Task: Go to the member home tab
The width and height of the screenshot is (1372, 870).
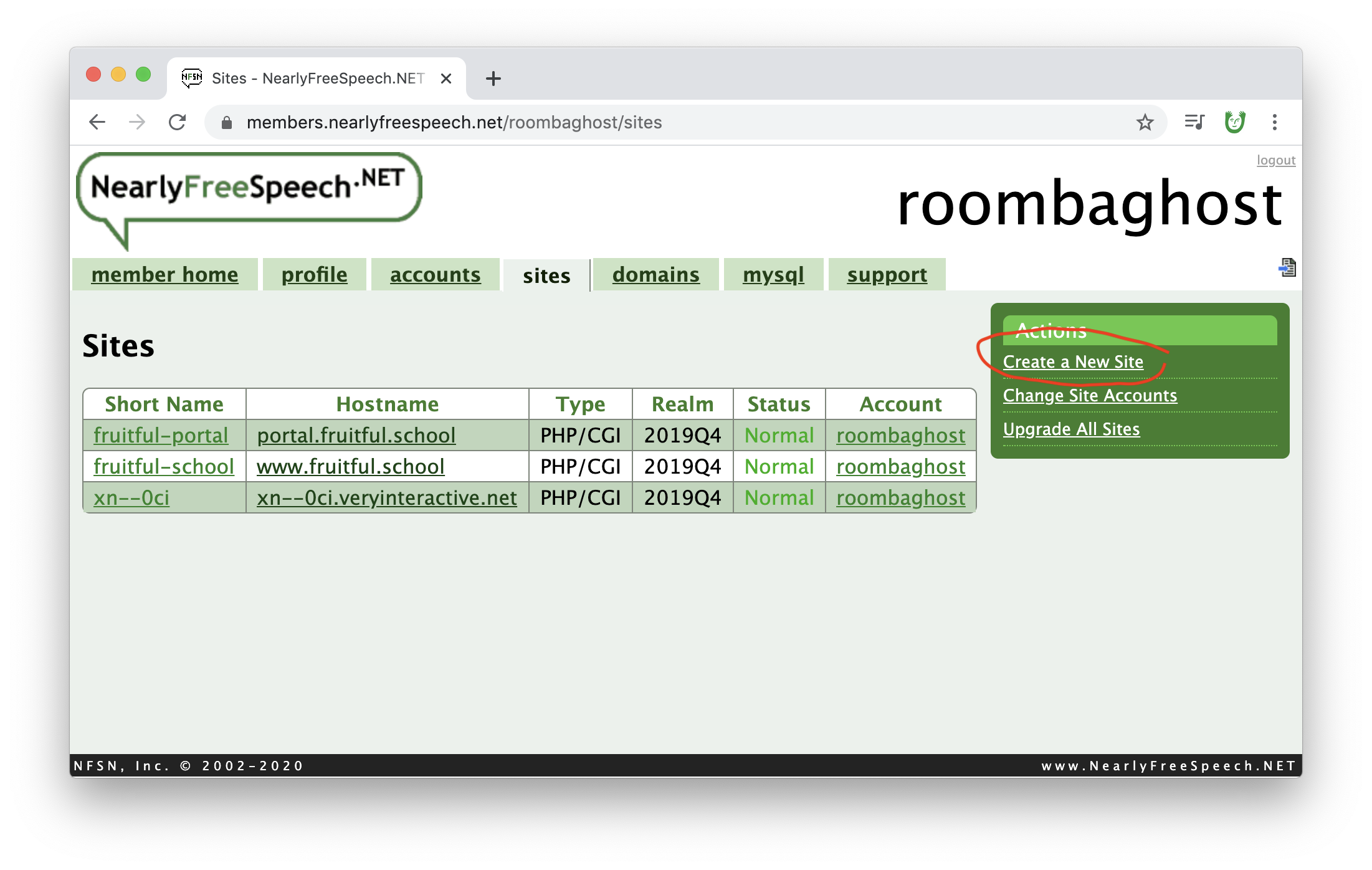Action: click(x=164, y=275)
